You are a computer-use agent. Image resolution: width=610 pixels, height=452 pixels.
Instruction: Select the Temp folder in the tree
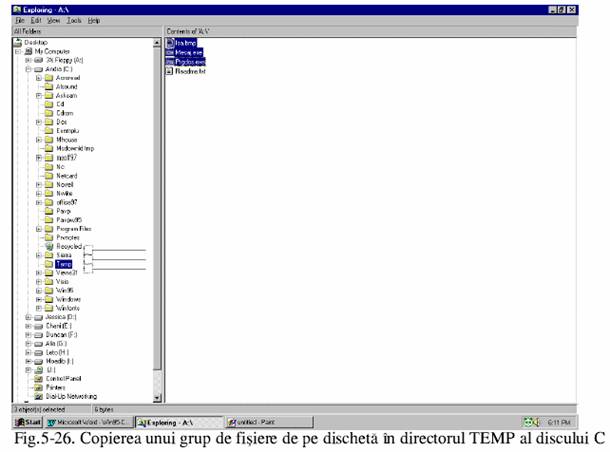pyautogui.click(x=64, y=264)
